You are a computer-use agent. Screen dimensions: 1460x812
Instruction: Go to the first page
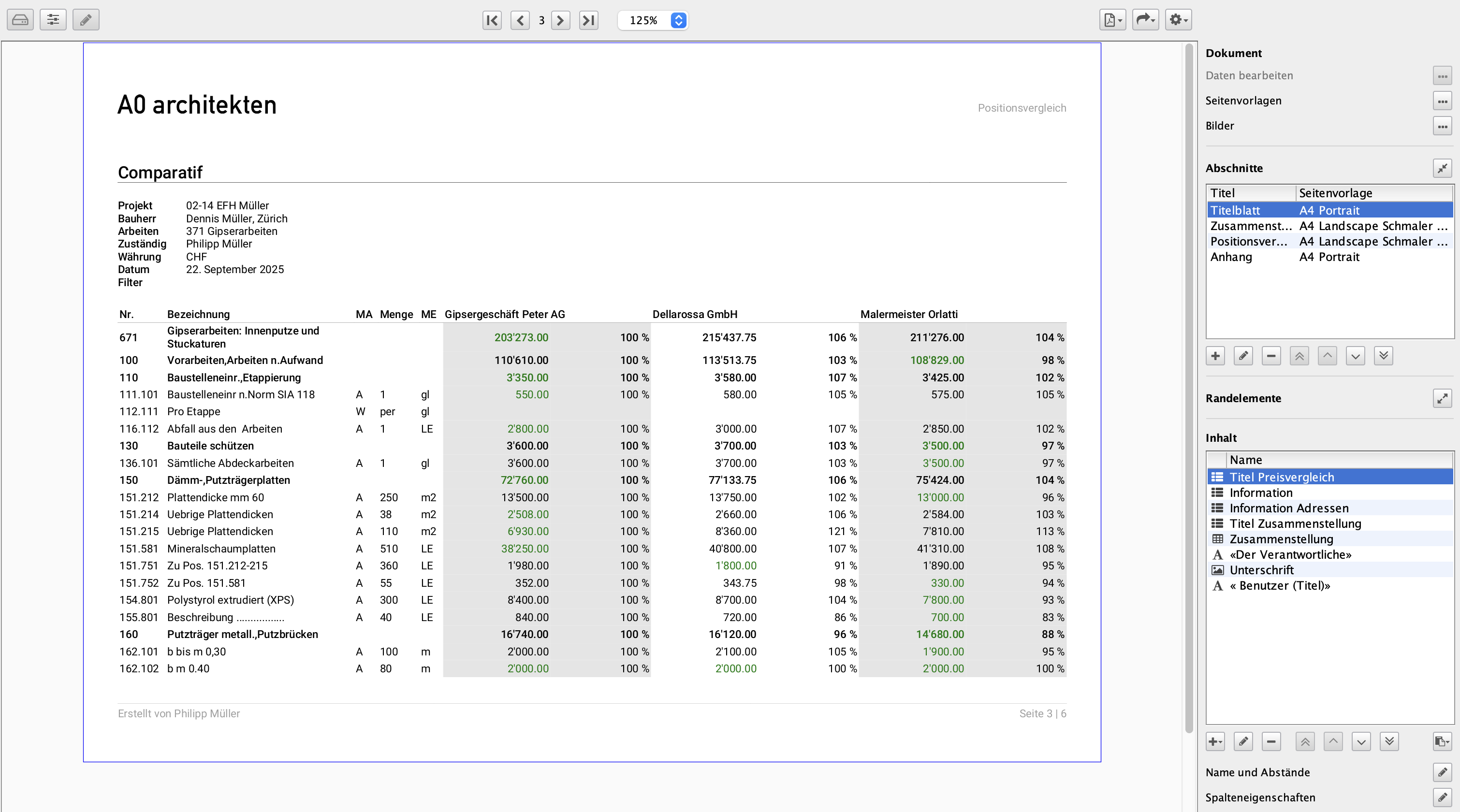pos(491,20)
